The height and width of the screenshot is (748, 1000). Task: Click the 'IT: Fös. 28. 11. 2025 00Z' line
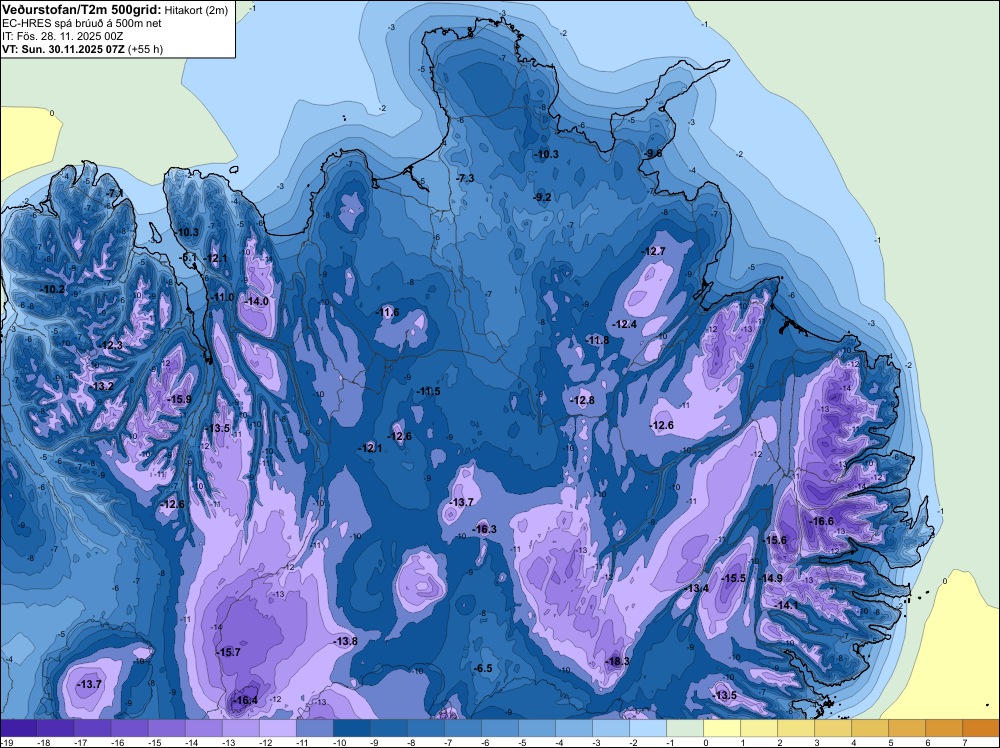point(62,36)
